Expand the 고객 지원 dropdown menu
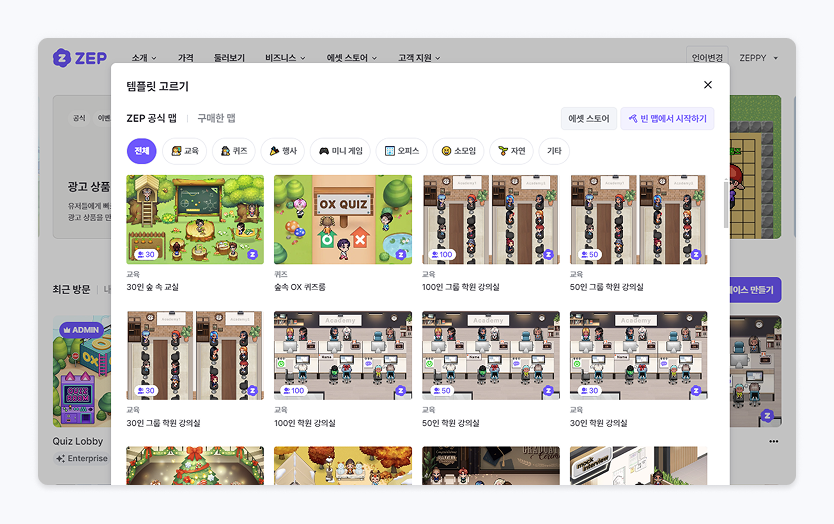834x524 pixels. coord(419,57)
